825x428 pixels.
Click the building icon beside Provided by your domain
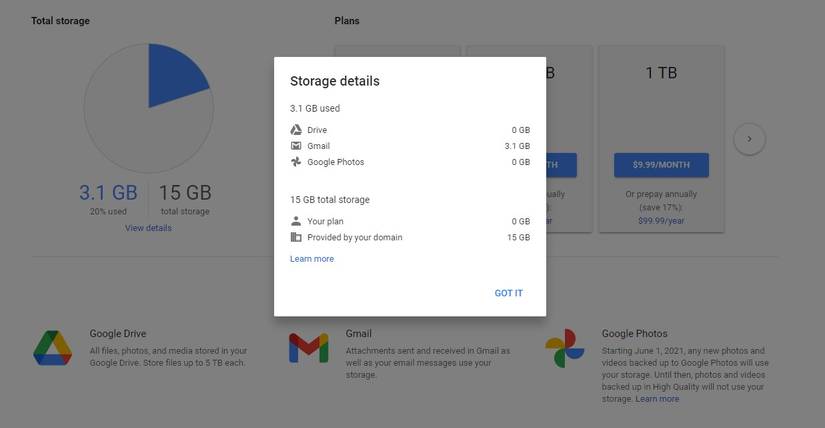click(x=296, y=237)
